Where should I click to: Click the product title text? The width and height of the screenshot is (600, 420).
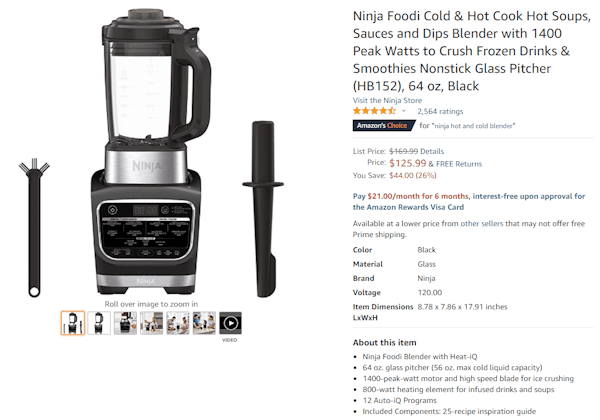pyautogui.click(x=471, y=51)
